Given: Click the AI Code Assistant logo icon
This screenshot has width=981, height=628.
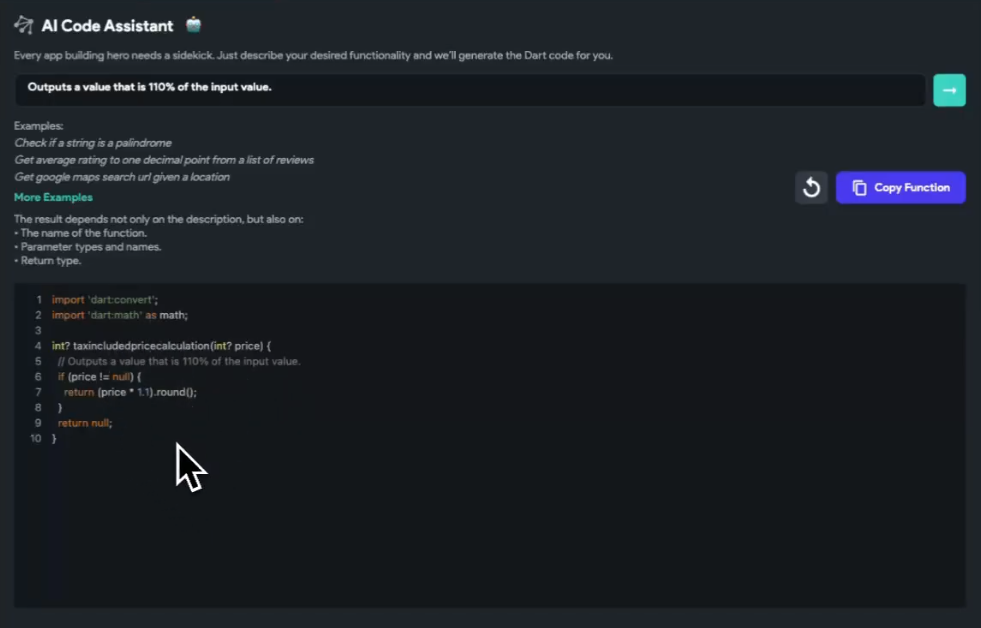Looking at the screenshot, I should click(x=24, y=25).
